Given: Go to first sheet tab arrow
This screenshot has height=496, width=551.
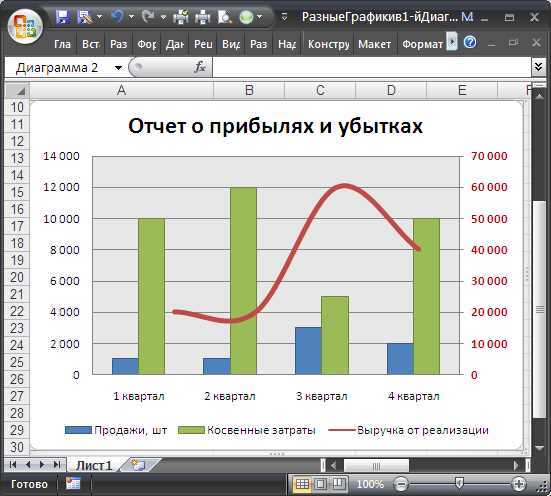Looking at the screenshot, I should click(x=13, y=465).
